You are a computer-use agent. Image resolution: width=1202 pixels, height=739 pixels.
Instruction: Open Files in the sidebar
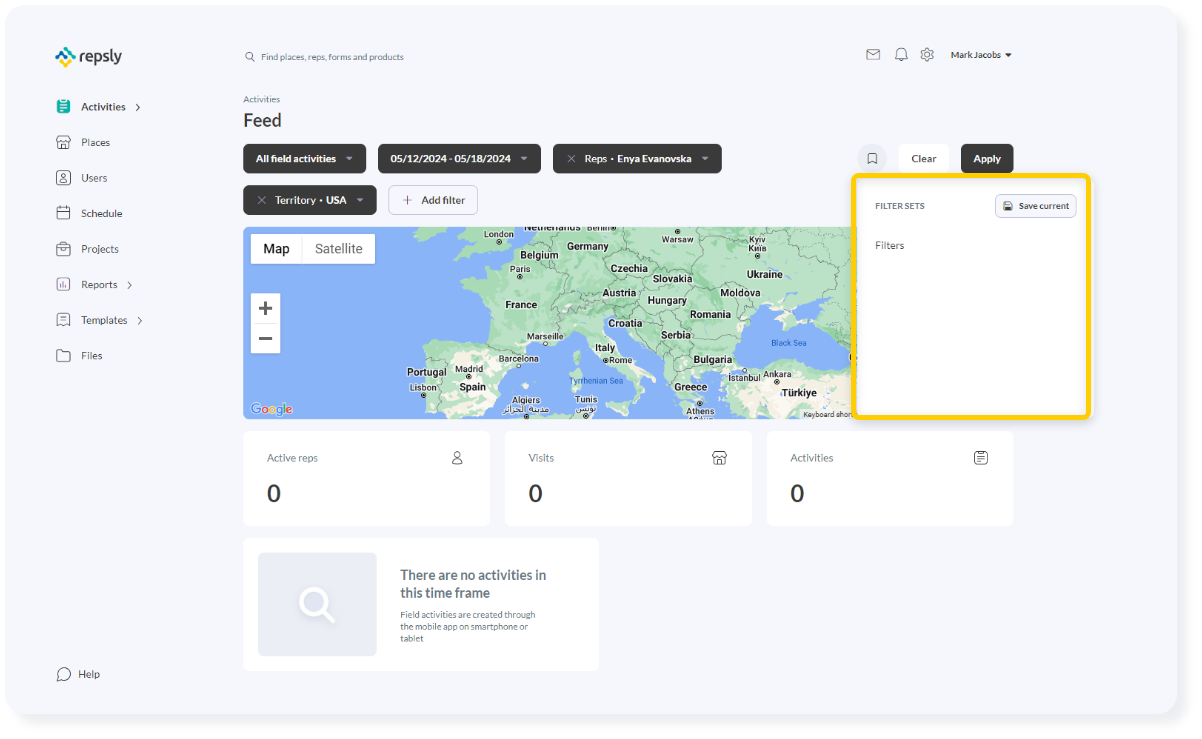(91, 356)
